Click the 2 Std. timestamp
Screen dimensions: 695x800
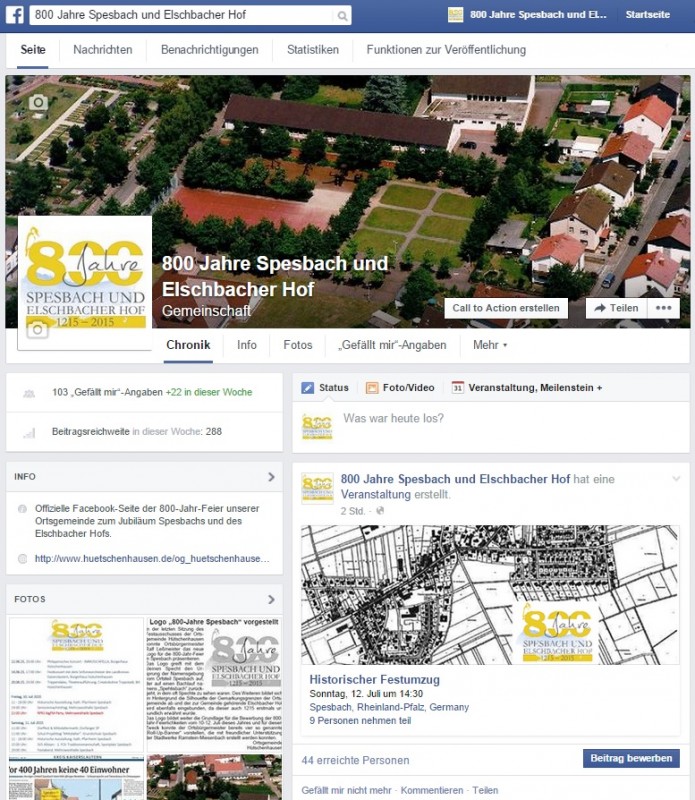[x=353, y=511]
